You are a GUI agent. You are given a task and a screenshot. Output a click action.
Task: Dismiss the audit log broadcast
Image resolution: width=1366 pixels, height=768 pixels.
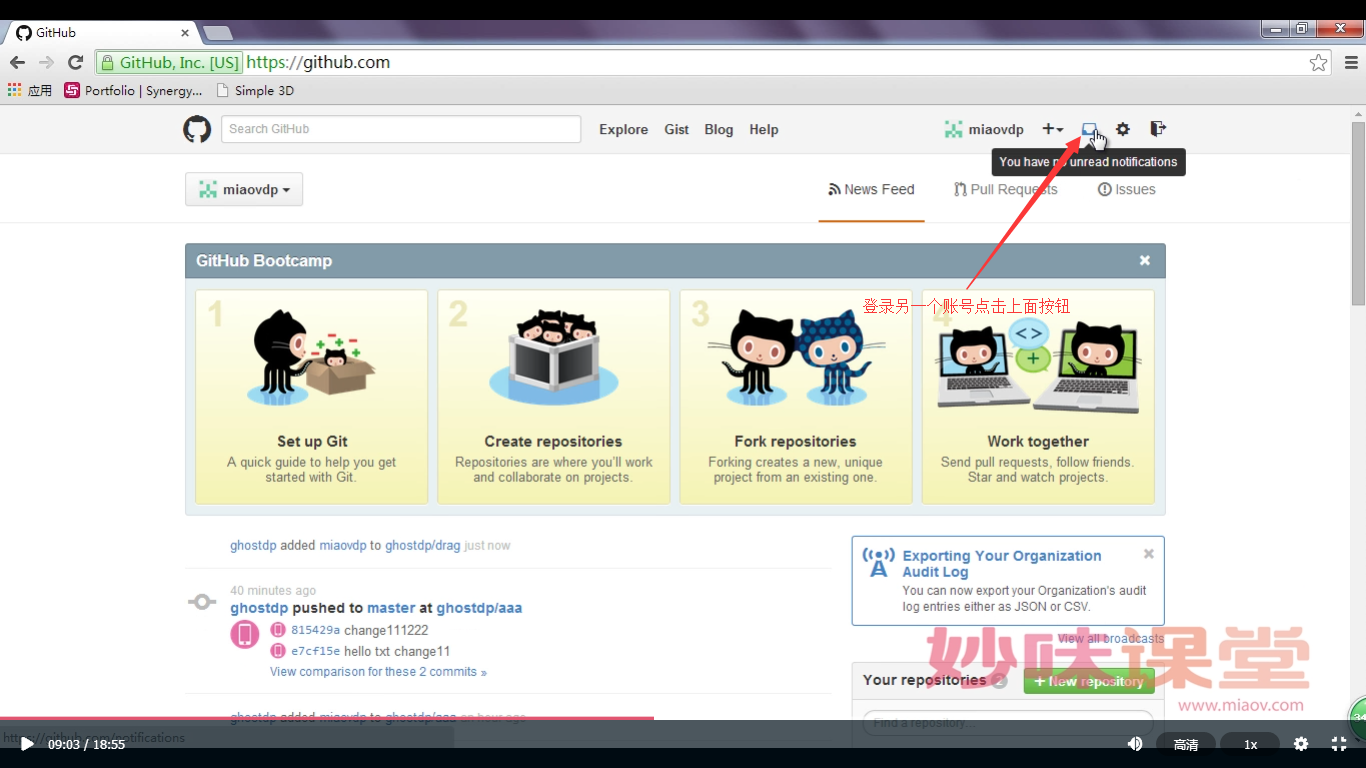point(1149,553)
